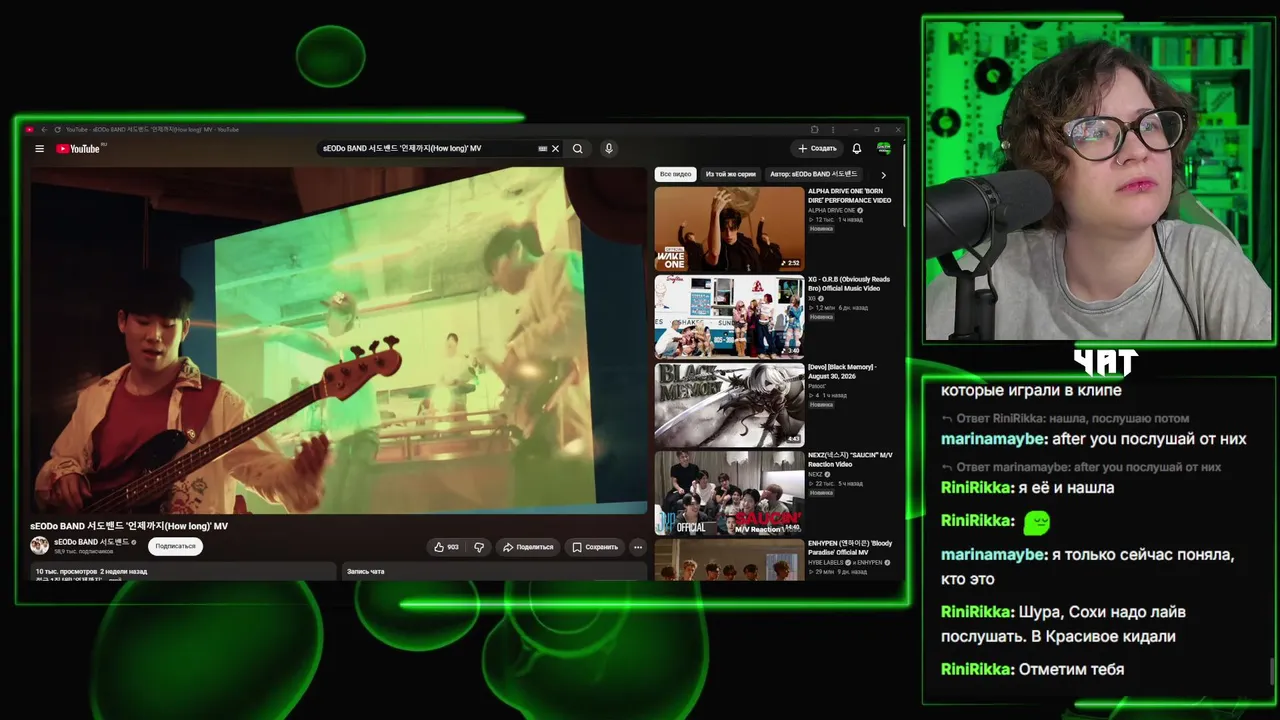The height and width of the screenshot is (720, 1280).
Task: Click the playing sEODo BAND video
Action: coord(338,340)
